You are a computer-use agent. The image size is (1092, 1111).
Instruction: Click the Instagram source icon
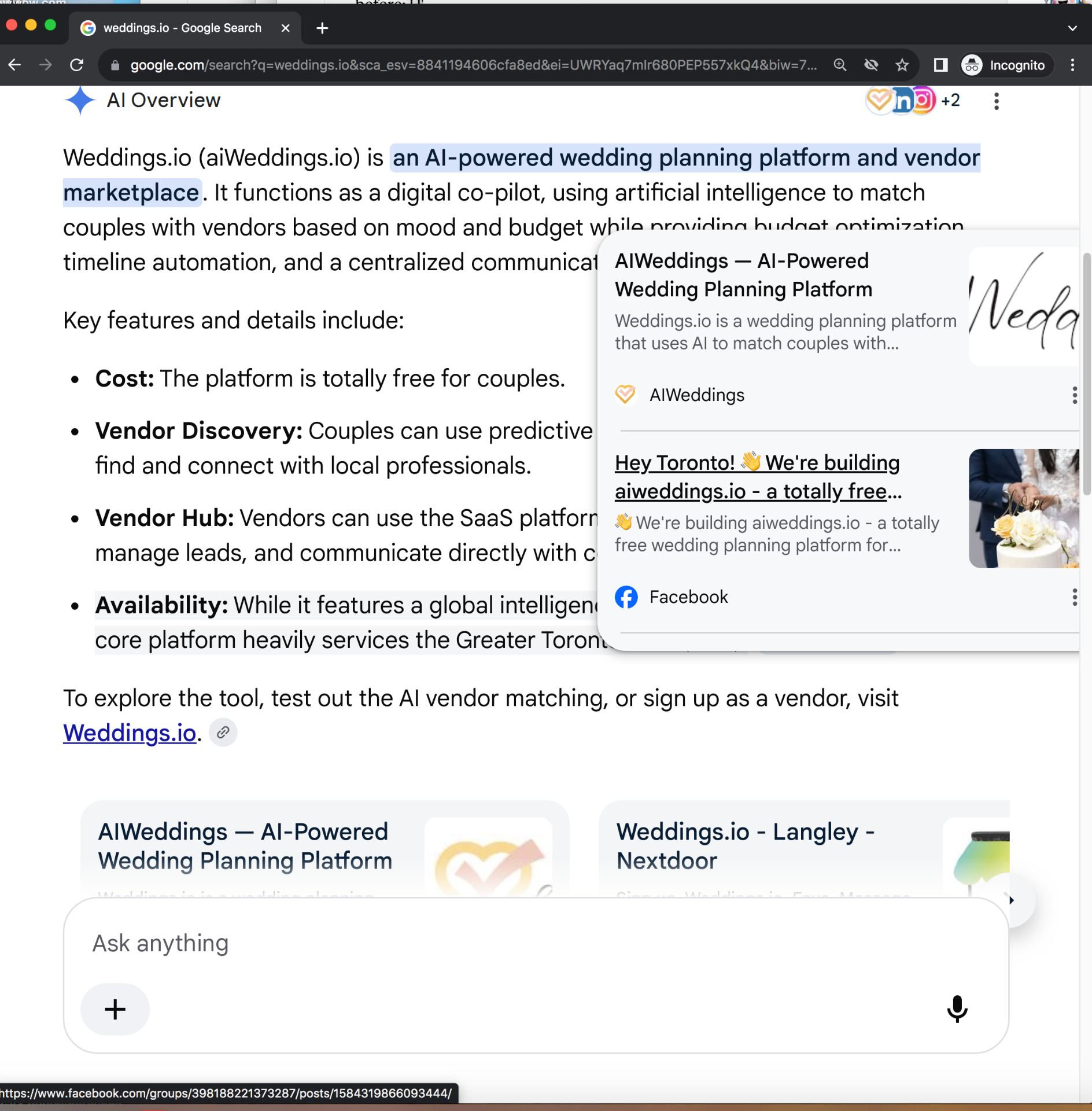(x=924, y=100)
